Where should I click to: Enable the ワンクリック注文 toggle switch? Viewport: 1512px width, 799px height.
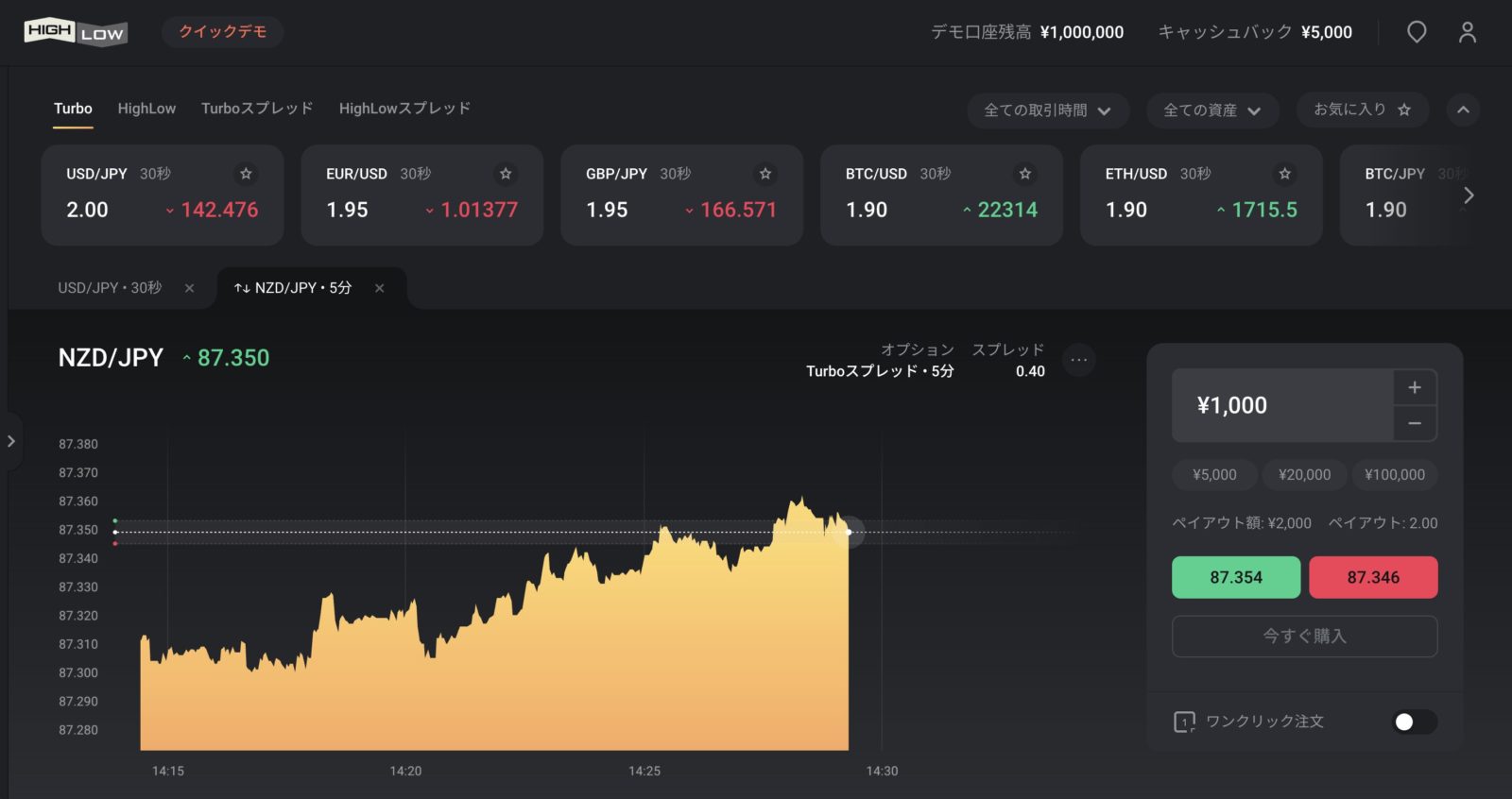tap(1414, 722)
